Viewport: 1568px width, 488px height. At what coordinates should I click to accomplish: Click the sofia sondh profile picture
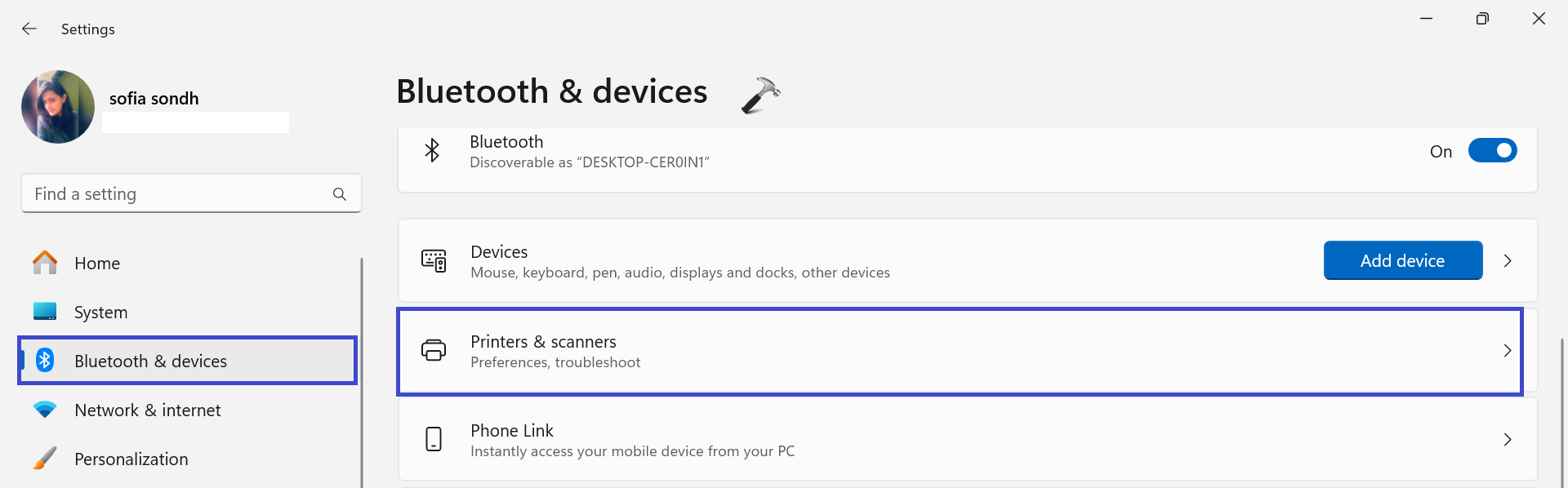[58, 107]
